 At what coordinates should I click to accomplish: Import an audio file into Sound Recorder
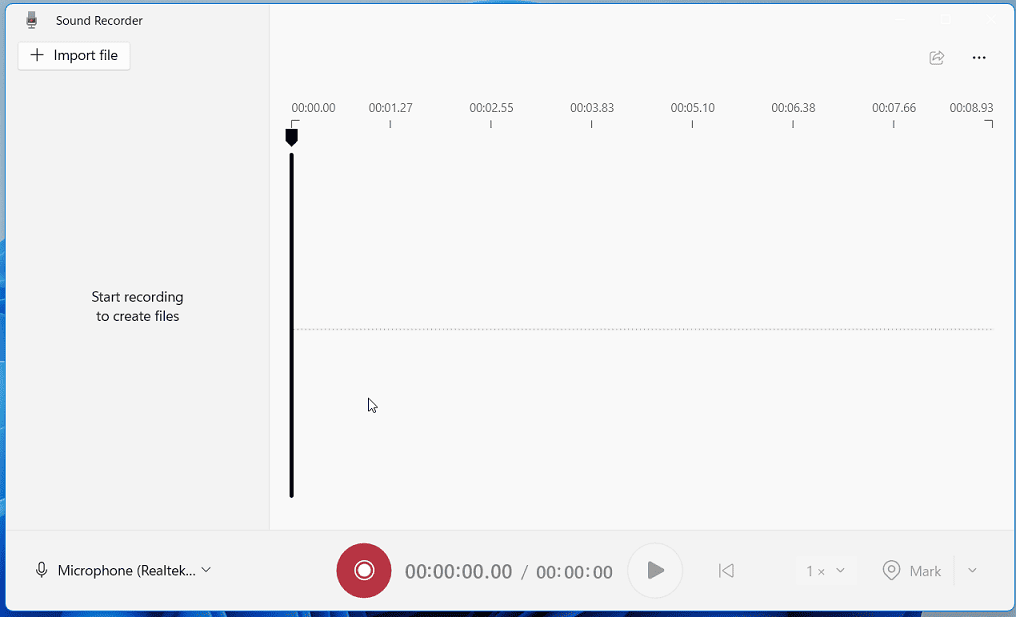click(74, 55)
